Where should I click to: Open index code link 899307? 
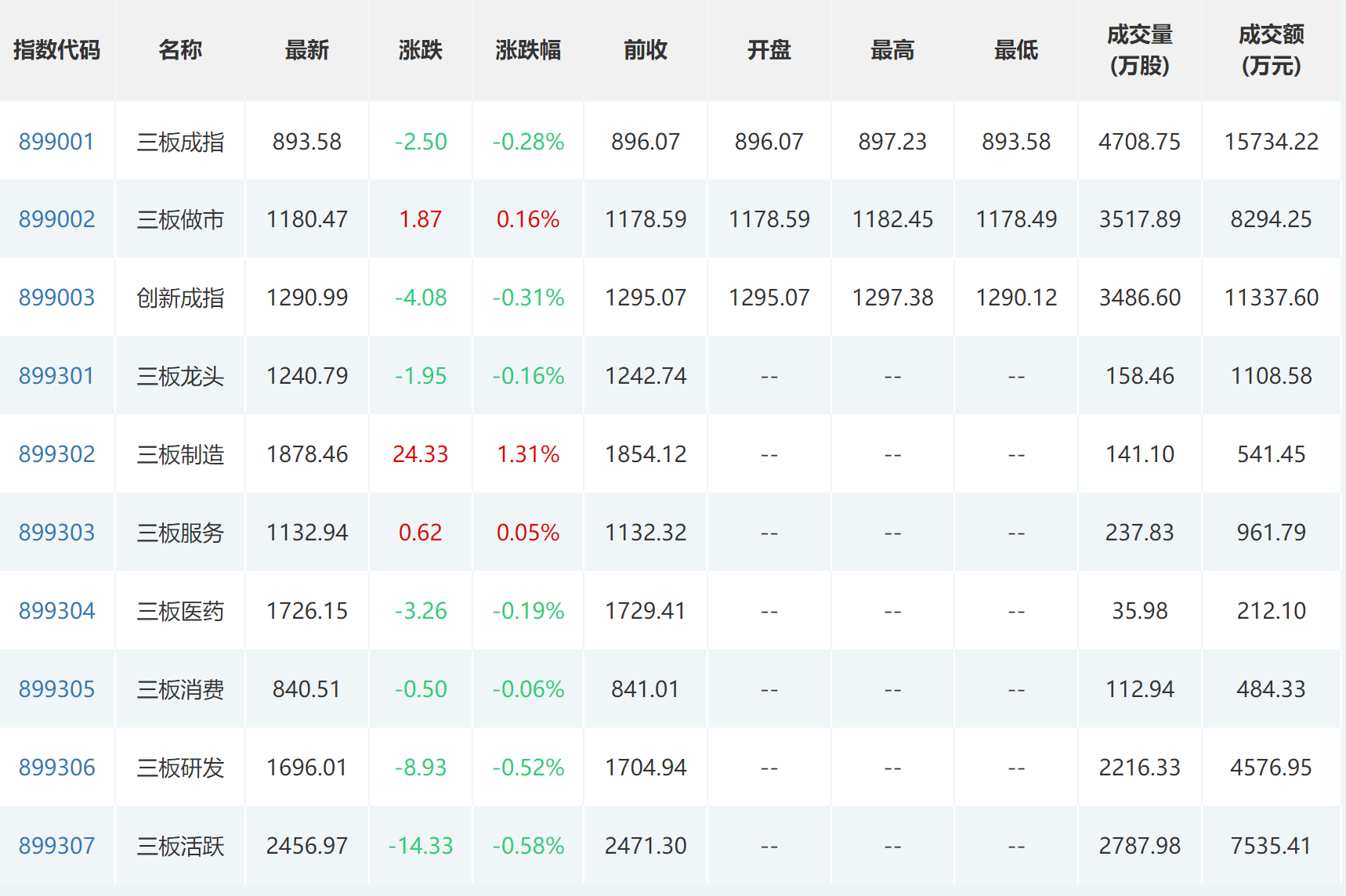click(56, 846)
